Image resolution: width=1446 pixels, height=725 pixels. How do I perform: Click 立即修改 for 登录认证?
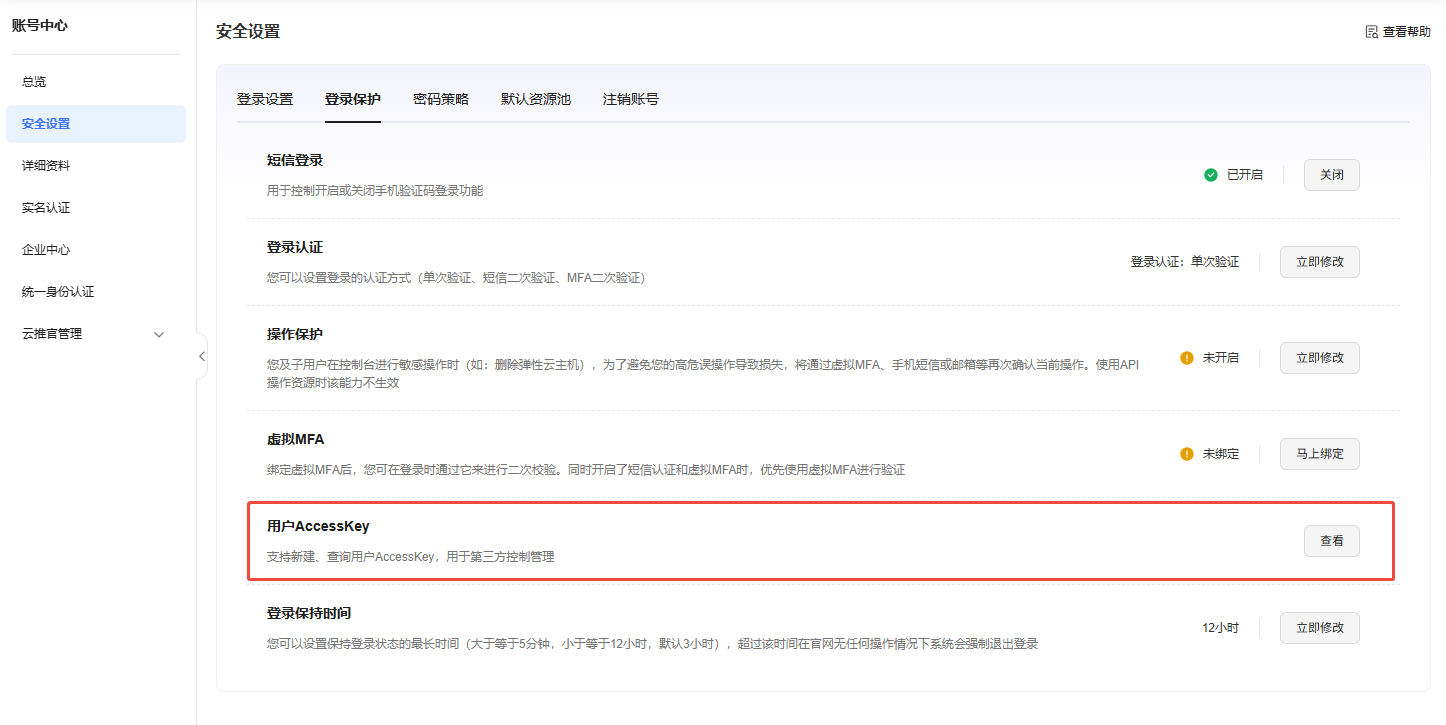pos(1319,262)
